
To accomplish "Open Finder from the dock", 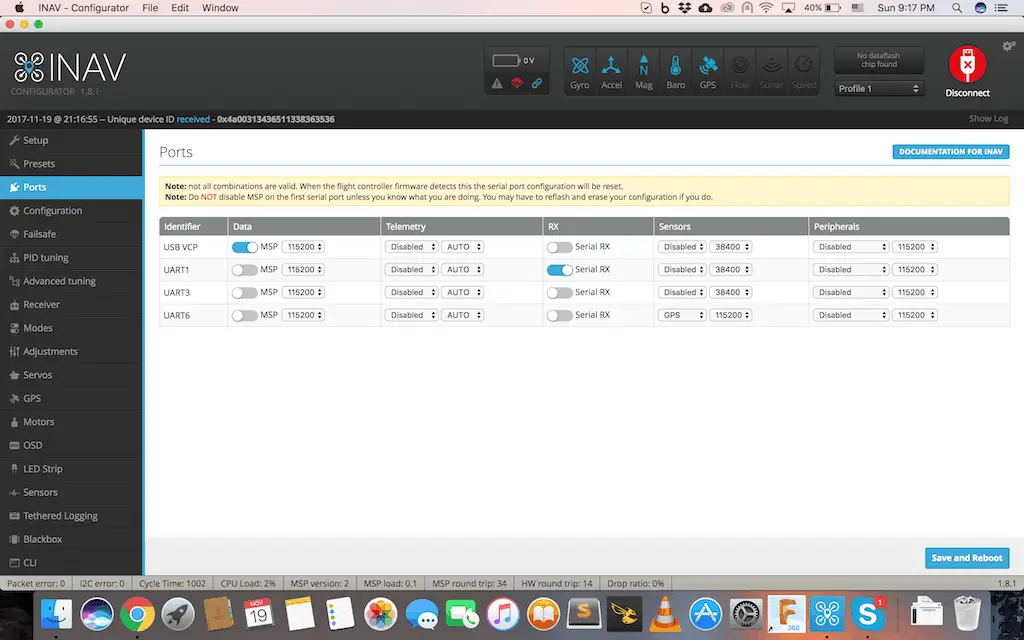I will (56, 614).
